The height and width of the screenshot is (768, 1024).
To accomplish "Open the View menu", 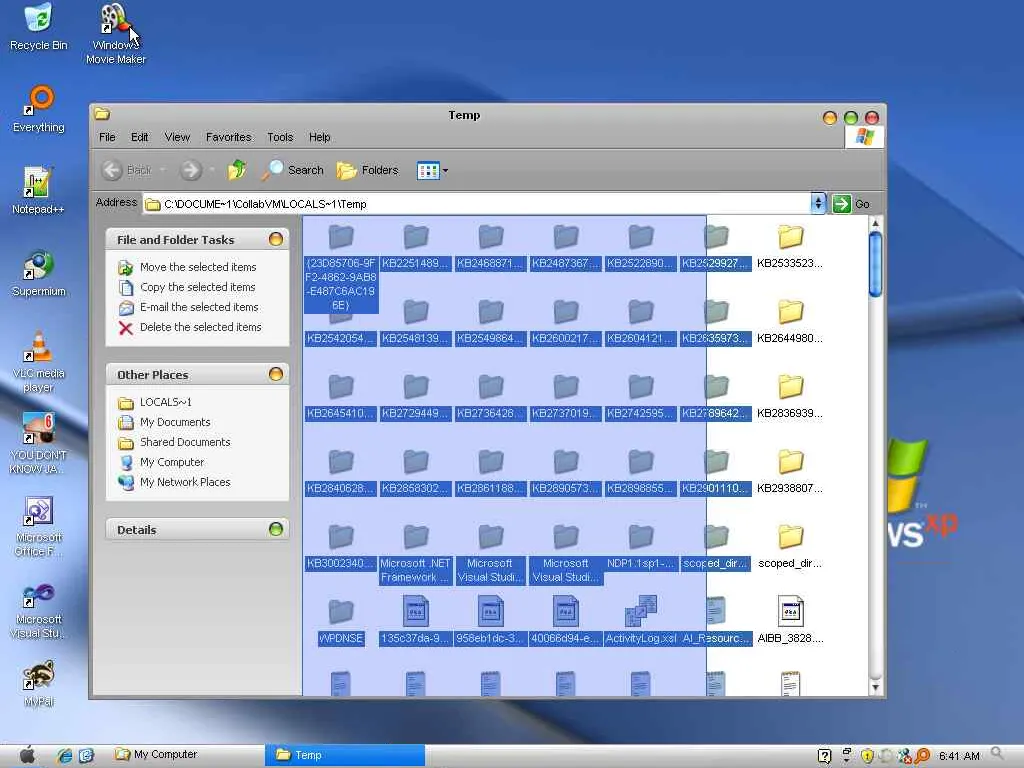I will 177,137.
